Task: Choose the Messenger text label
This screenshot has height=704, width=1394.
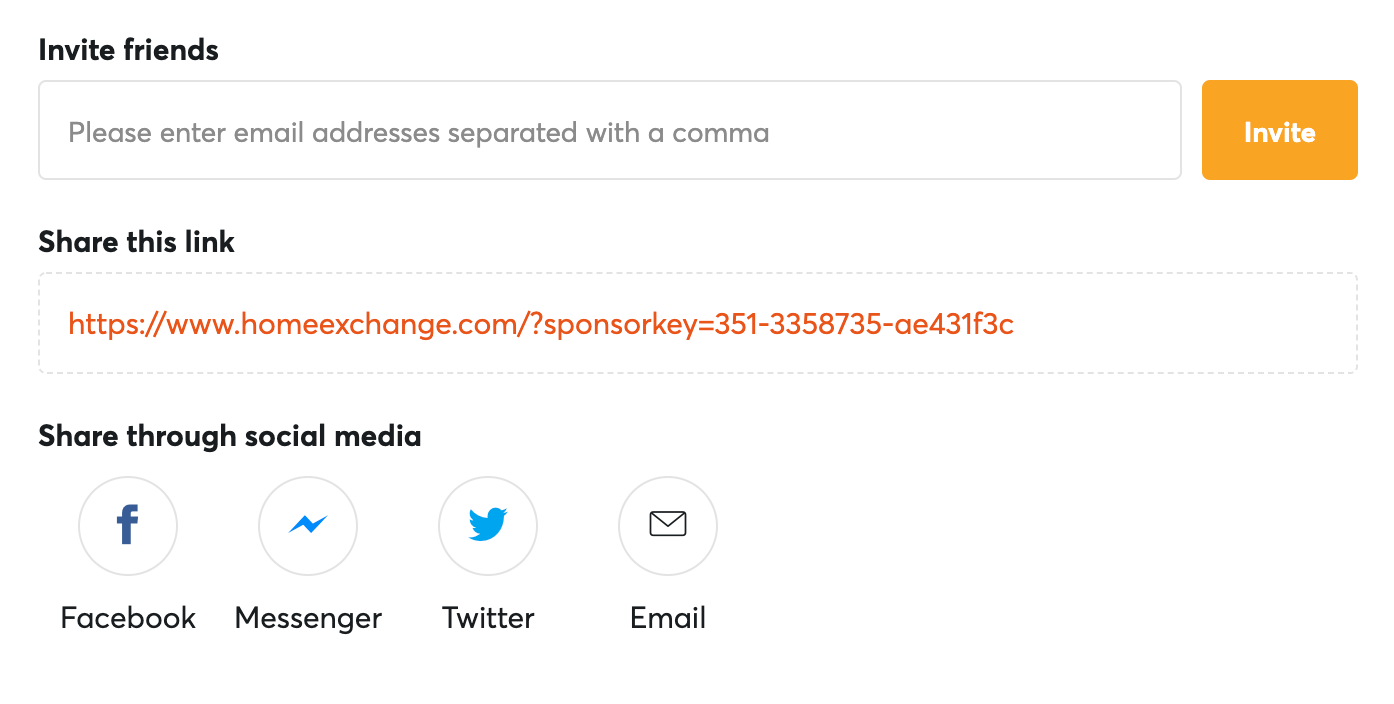Action: (308, 618)
